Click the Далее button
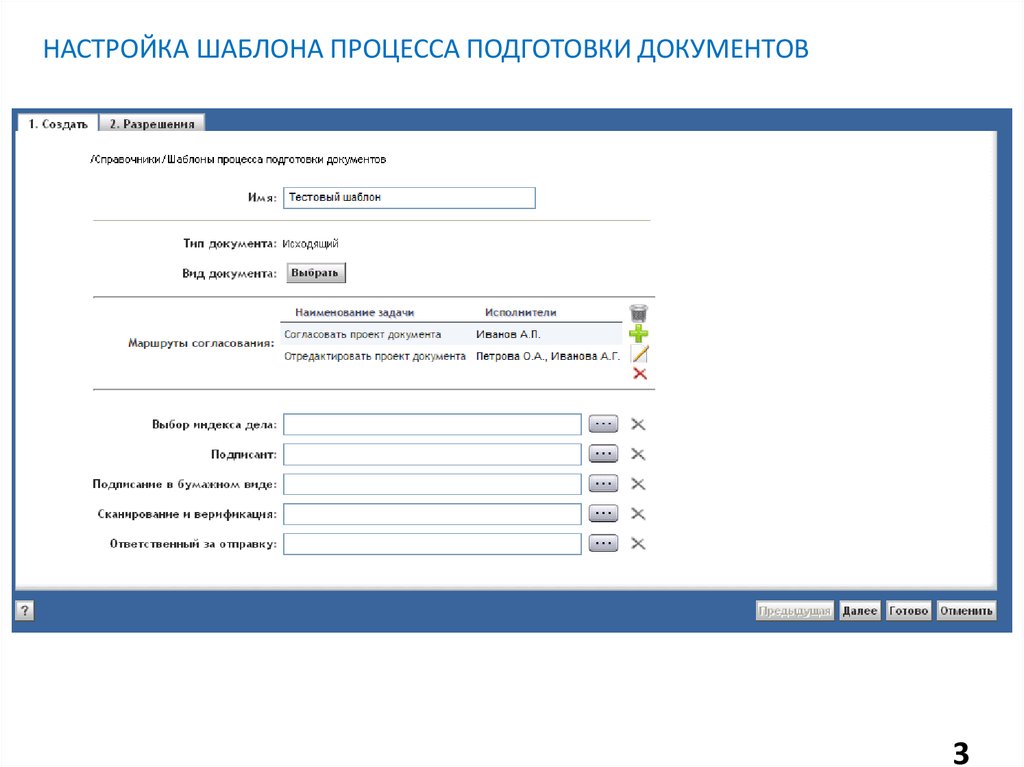The width and height of the screenshot is (1024, 767). pos(860,609)
